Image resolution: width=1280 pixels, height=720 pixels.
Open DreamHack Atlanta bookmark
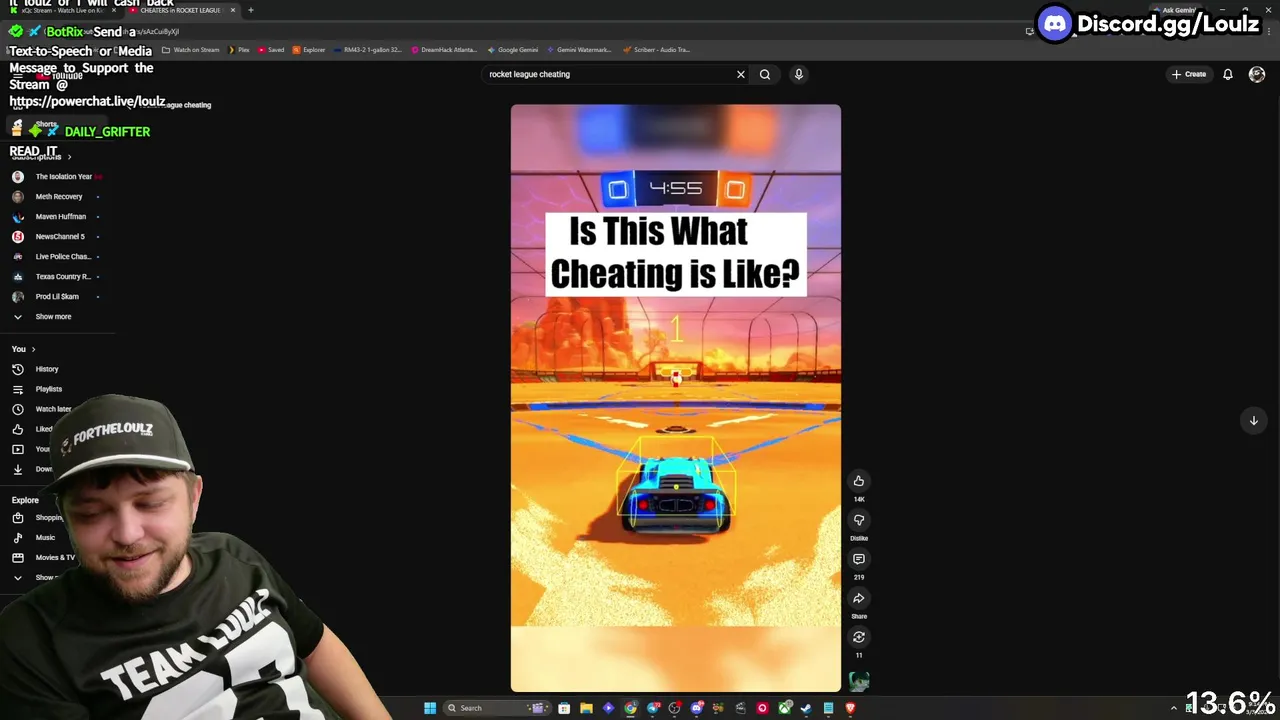coord(444,49)
